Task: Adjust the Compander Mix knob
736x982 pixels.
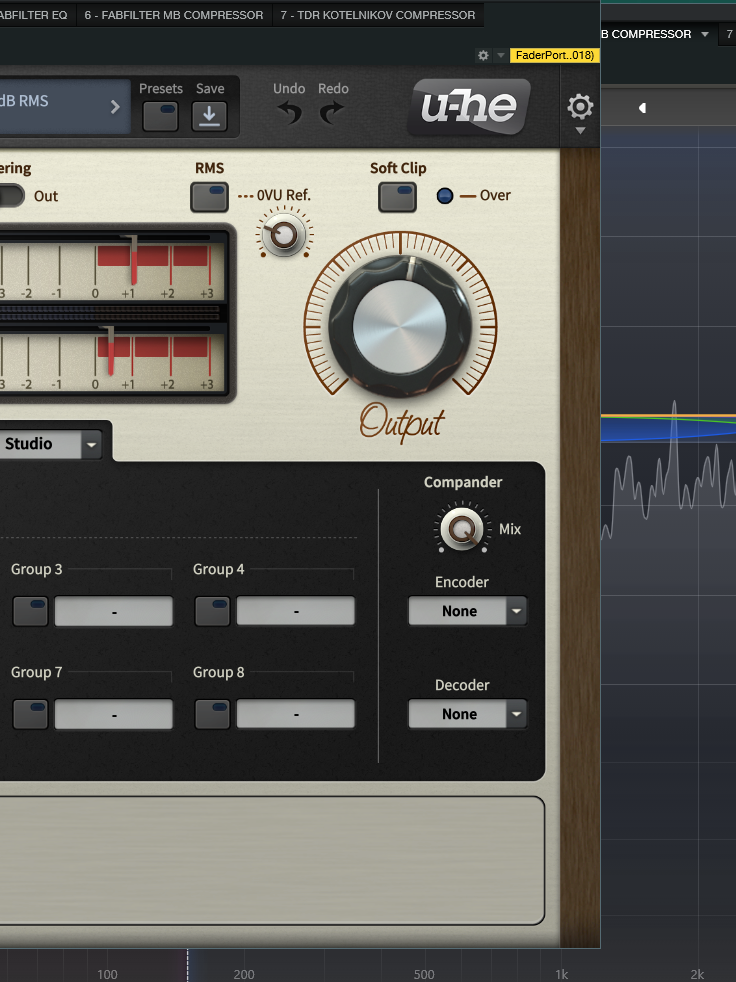Action: [x=462, y=529]
